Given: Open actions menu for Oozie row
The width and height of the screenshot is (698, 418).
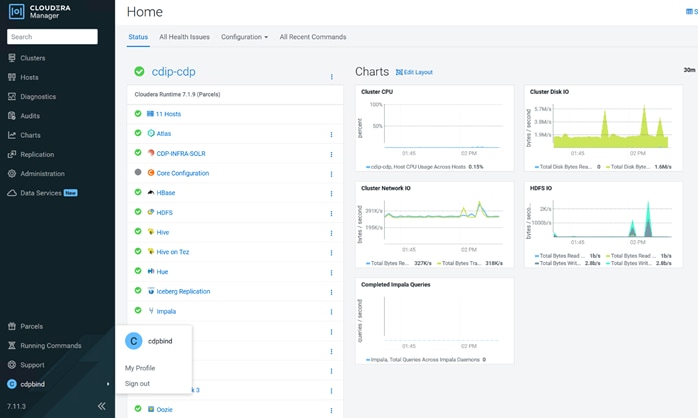Looking at the screenshot, I should pos(331,410).
